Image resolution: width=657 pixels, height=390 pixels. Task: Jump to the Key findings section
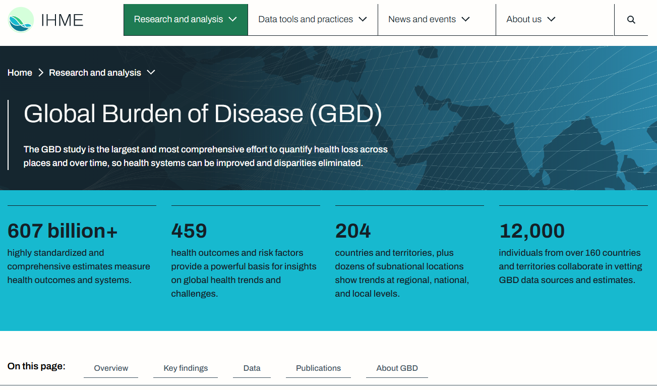coord(186,368)
